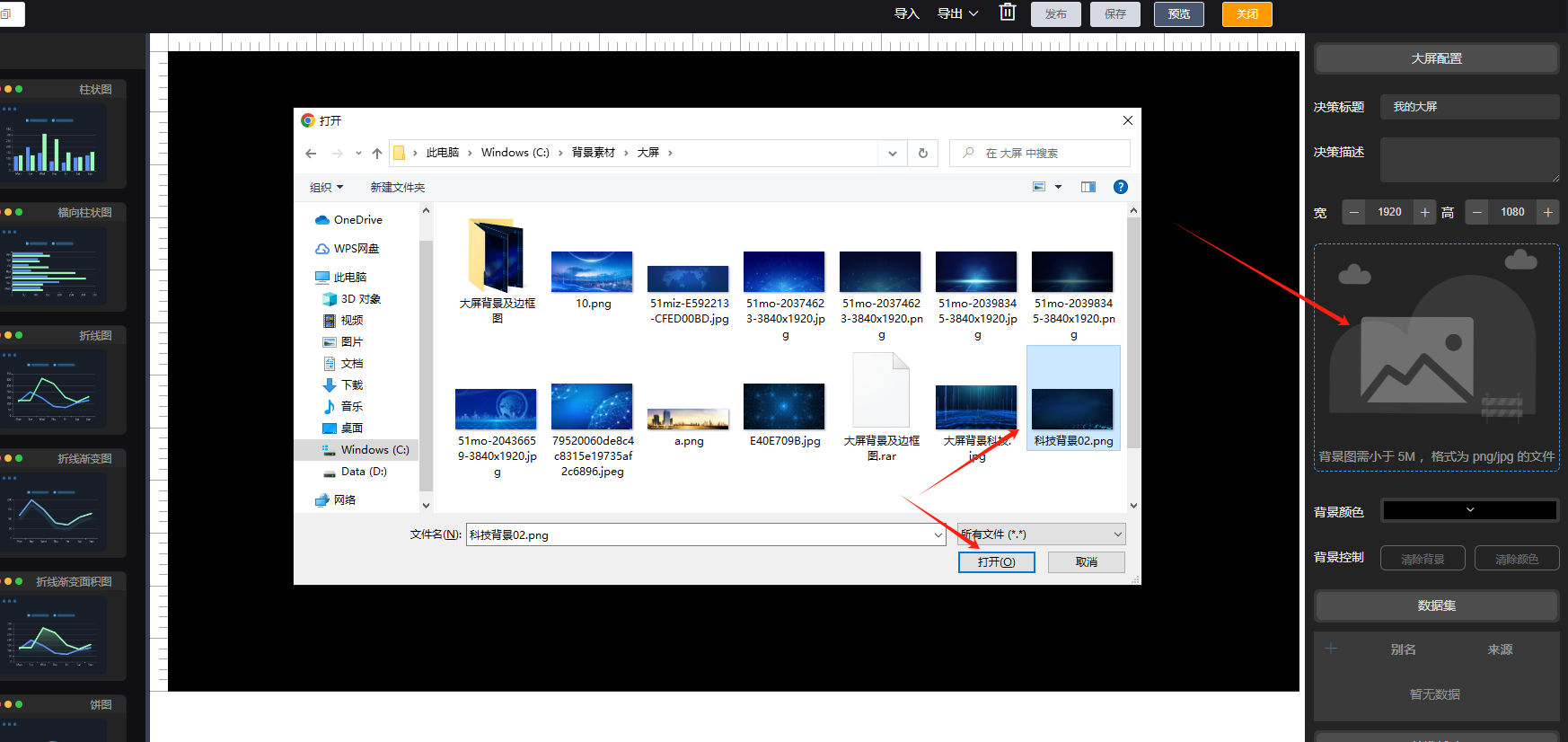Open the 导出 export dropdown
Screen dimensions: 1568x742
click(x=957, y=13)
